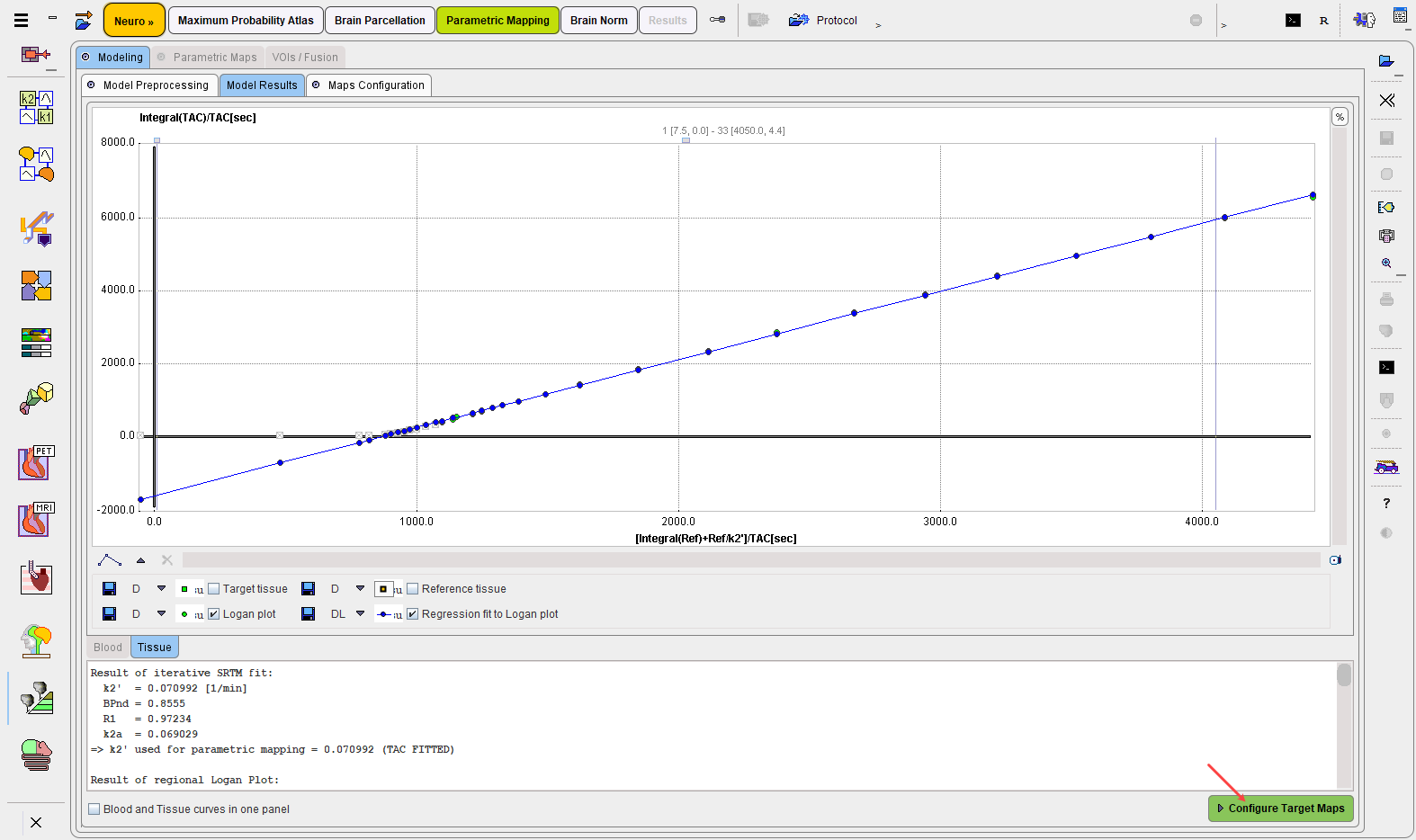Image resolution: width=1416 pixels, height=840 pixels.
Task: Open the Protocol button
Action: pyautogui.click(x=824, y=20)
